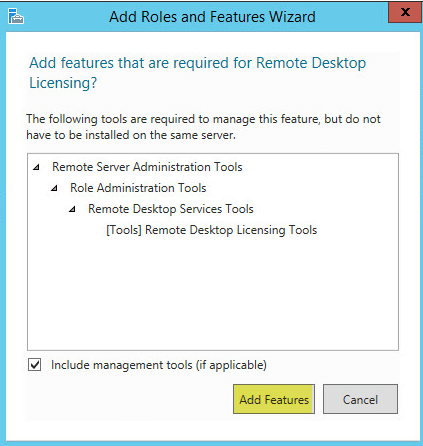Cancel adding the required features
The height and width of the screenshot is (446, 423).
360,399
